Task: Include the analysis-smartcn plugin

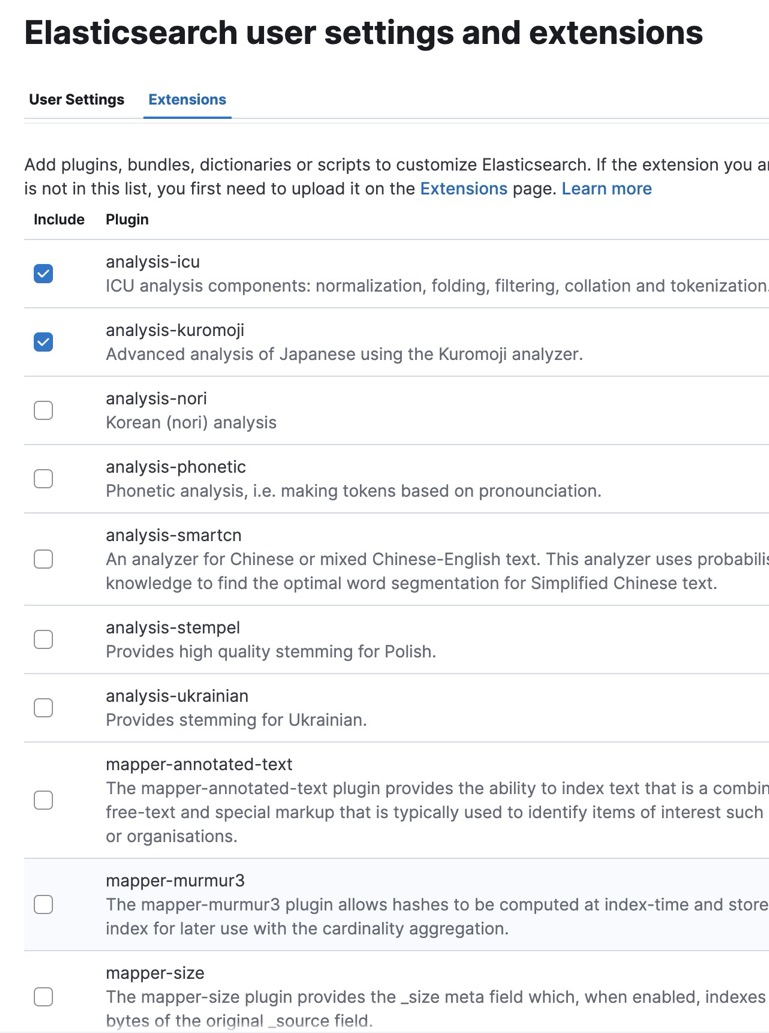Action: click(x=43, y=559)
